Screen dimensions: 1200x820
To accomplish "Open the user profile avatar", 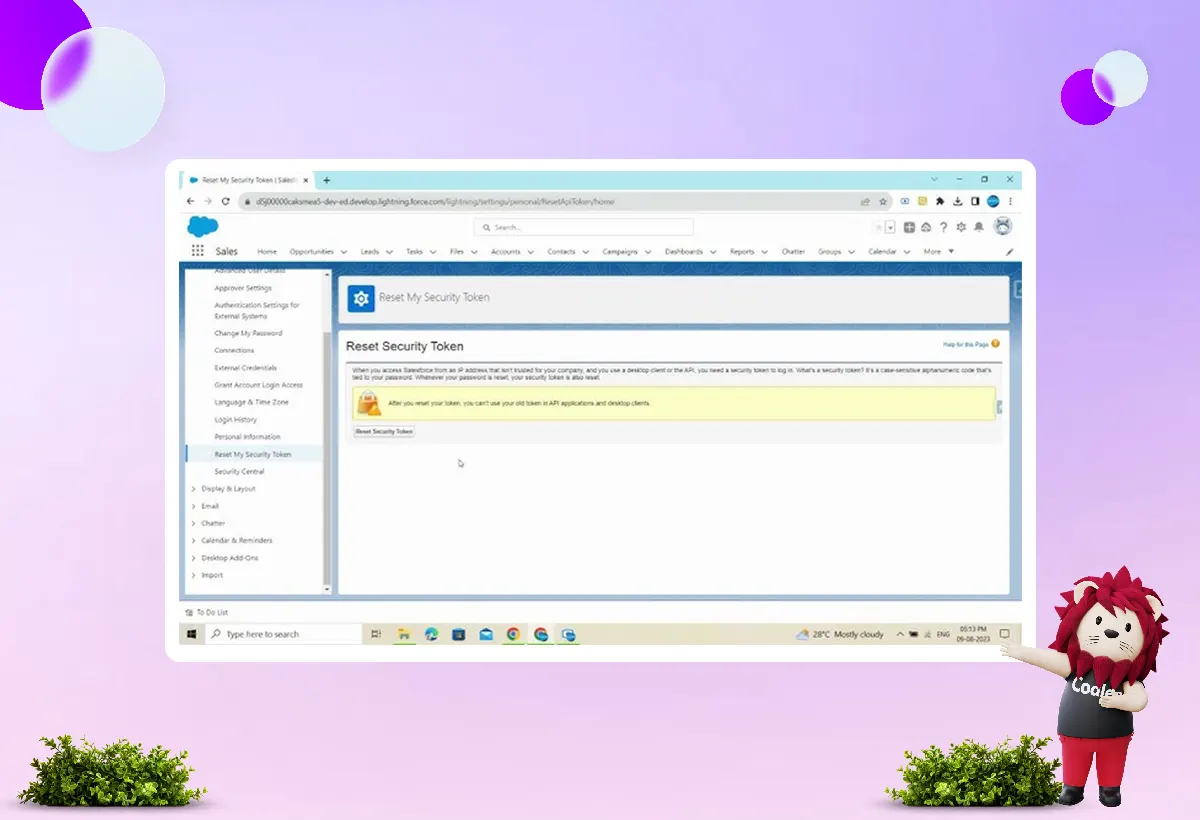I will pyautogui.click(x=1003, y=226).
